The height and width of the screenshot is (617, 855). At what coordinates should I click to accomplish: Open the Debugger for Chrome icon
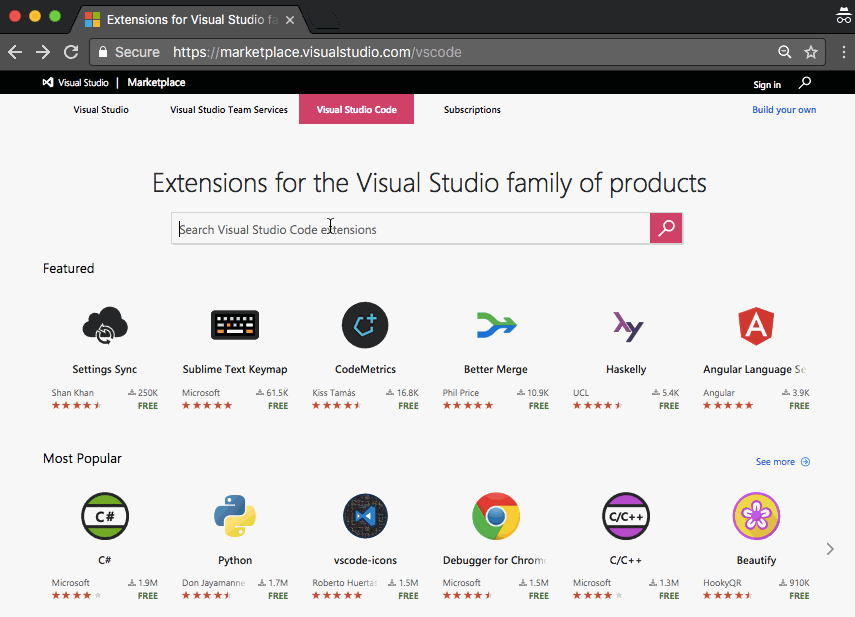[496, 516]
